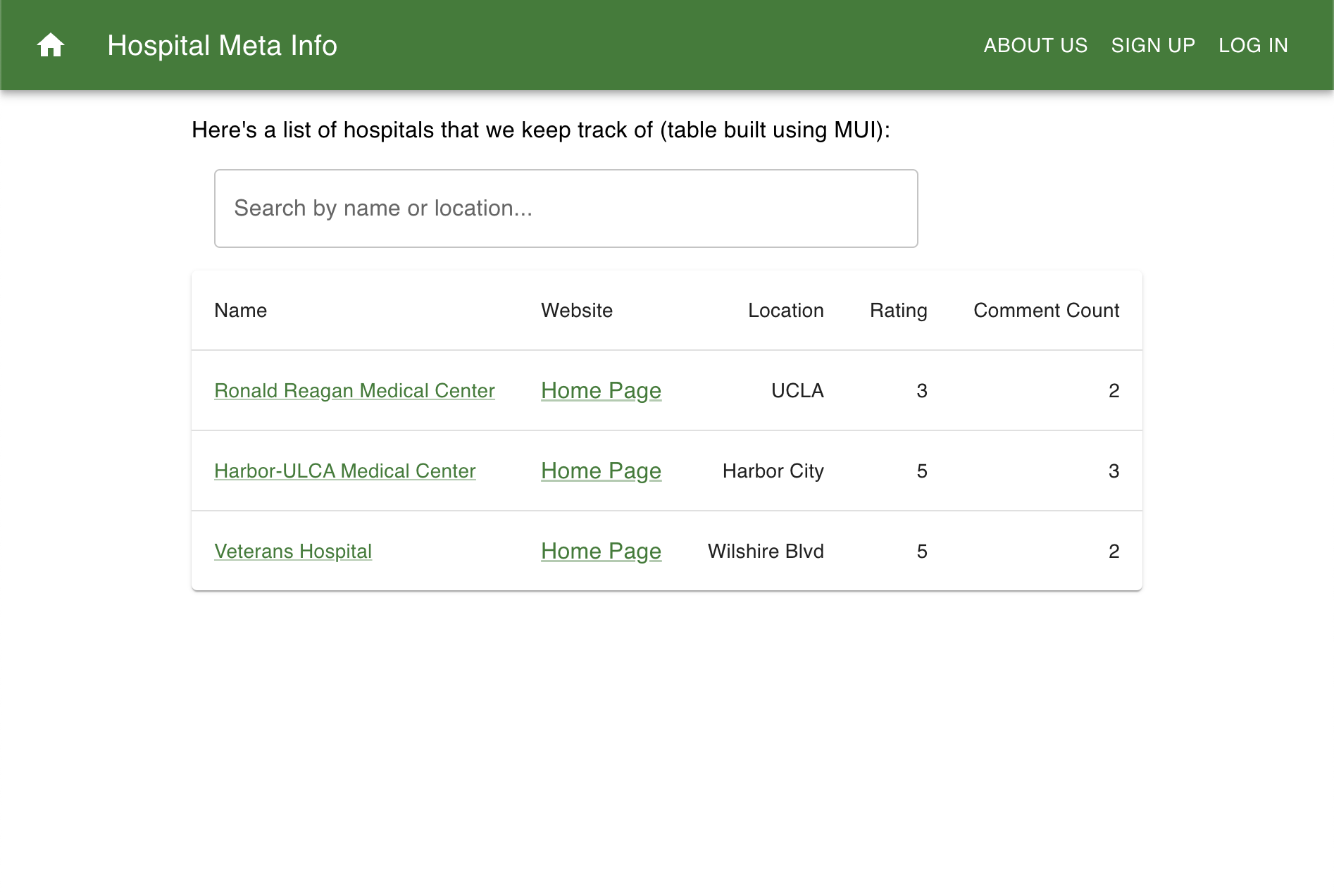Go to Sign Up
The image size is (1334, 896).
click(x=1153, y=45)
